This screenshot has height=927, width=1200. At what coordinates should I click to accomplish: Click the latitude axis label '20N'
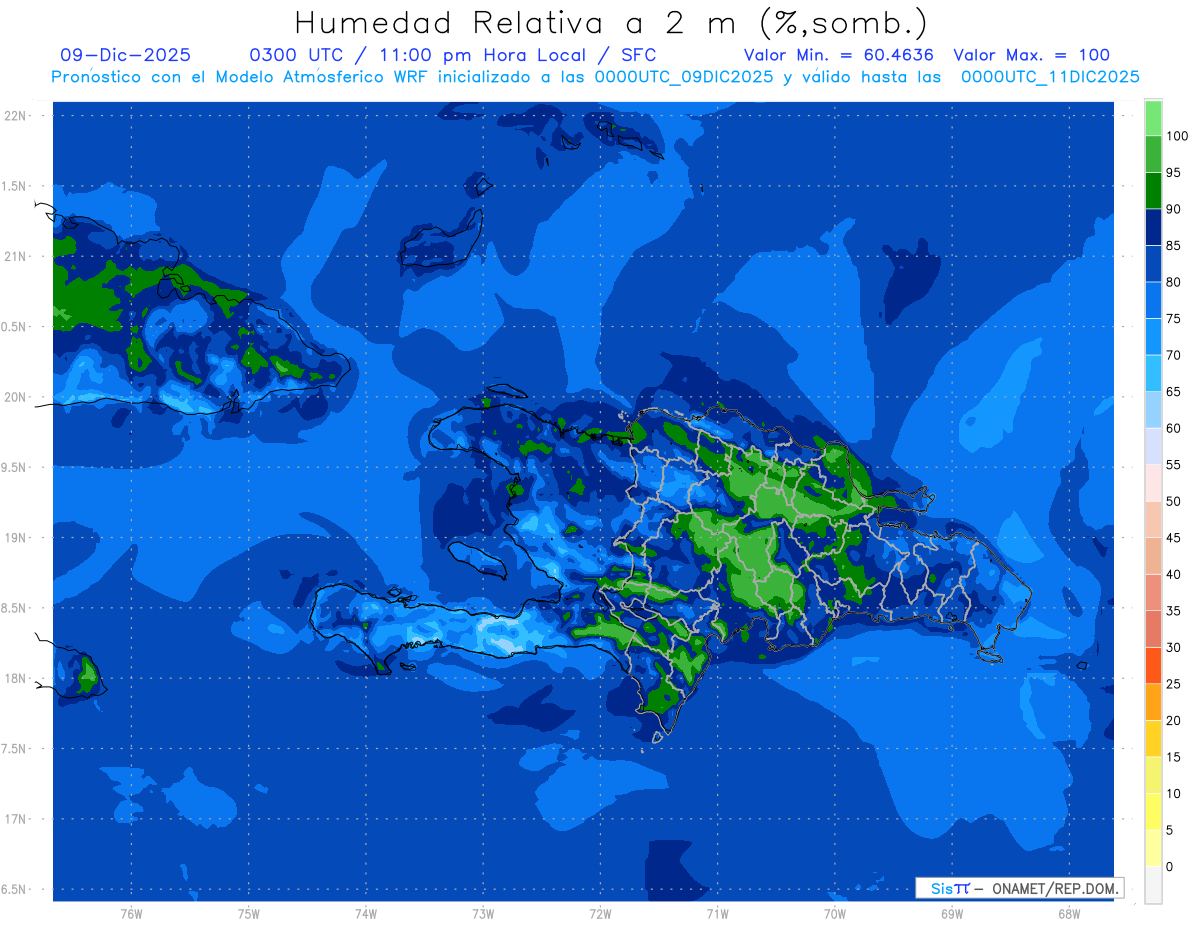15,397
